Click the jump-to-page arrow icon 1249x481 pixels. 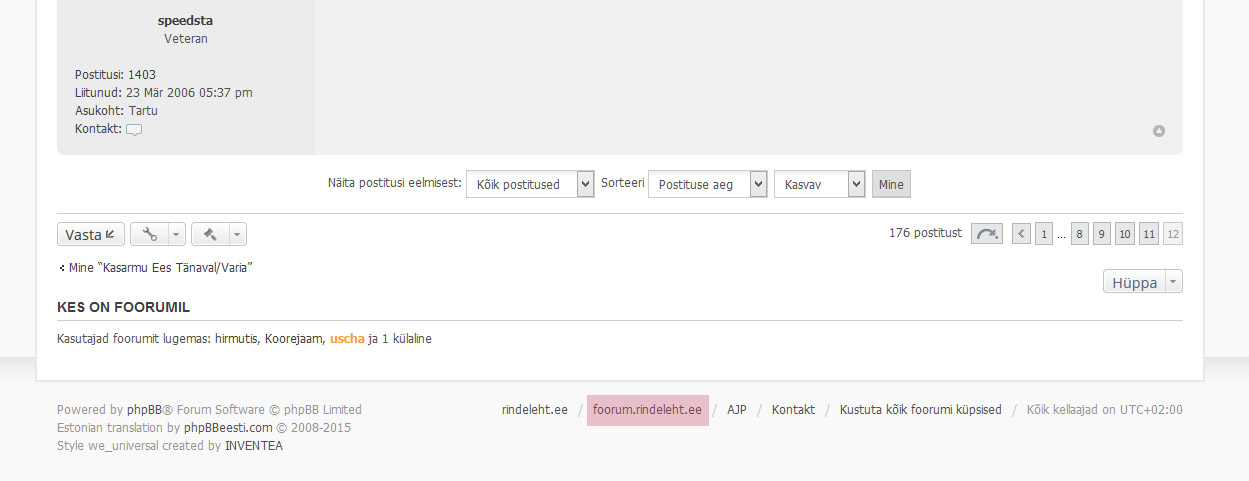click(x=986, y=234)
